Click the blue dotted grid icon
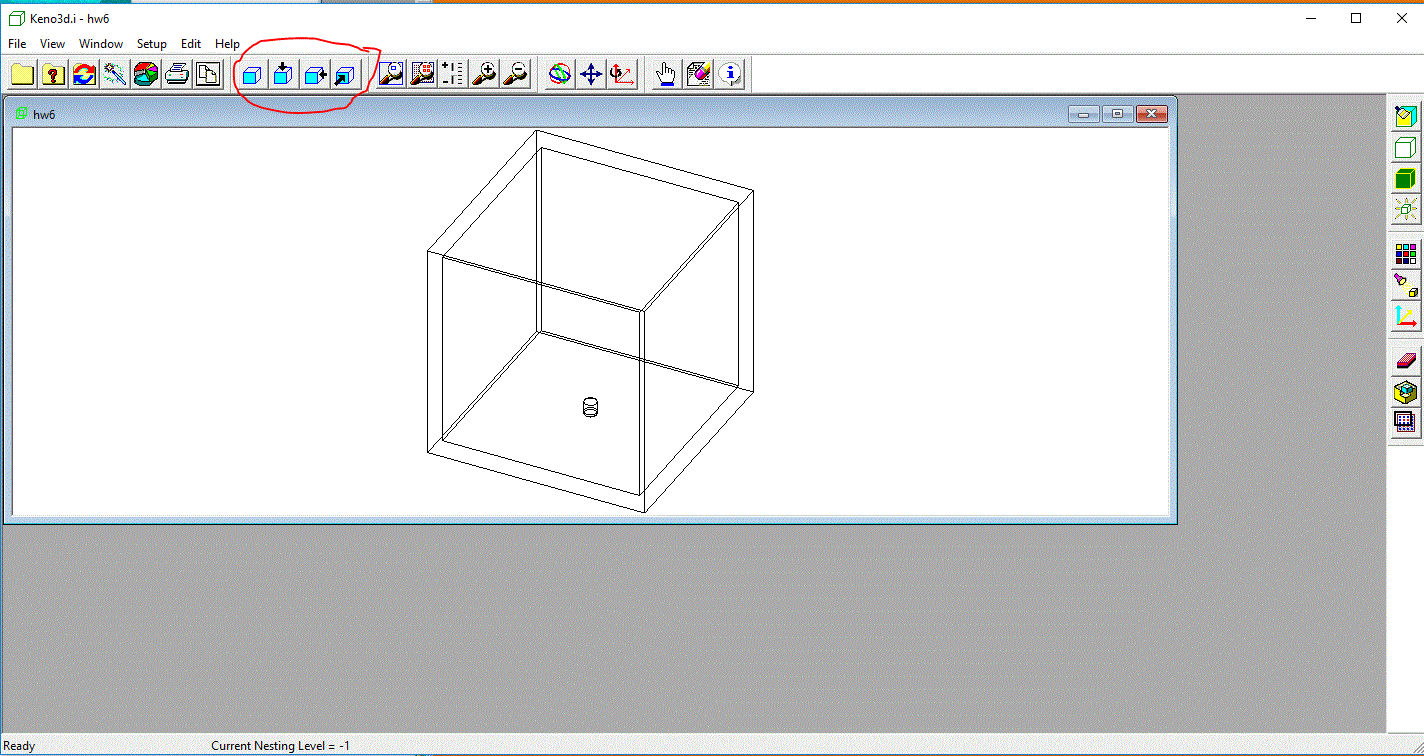 tap(1406, 422)
